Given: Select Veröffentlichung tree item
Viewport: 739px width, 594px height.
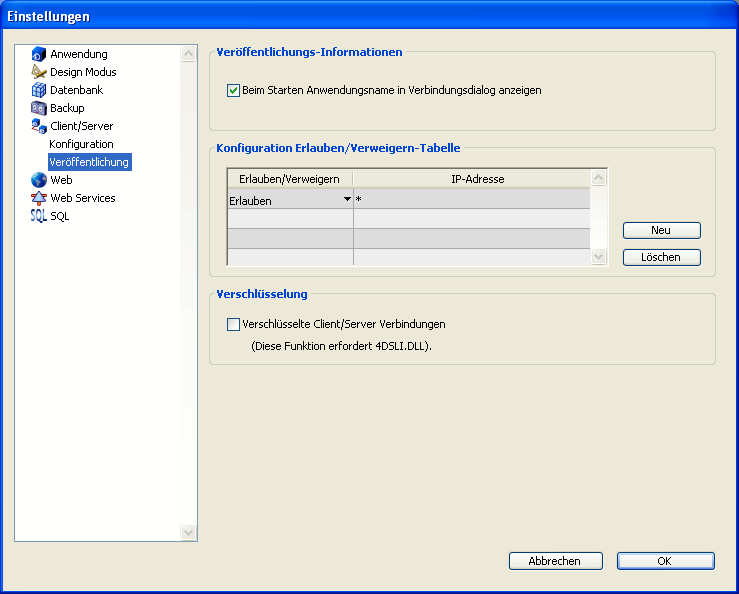Looking at the screenshot, I should tap(89, 162).
